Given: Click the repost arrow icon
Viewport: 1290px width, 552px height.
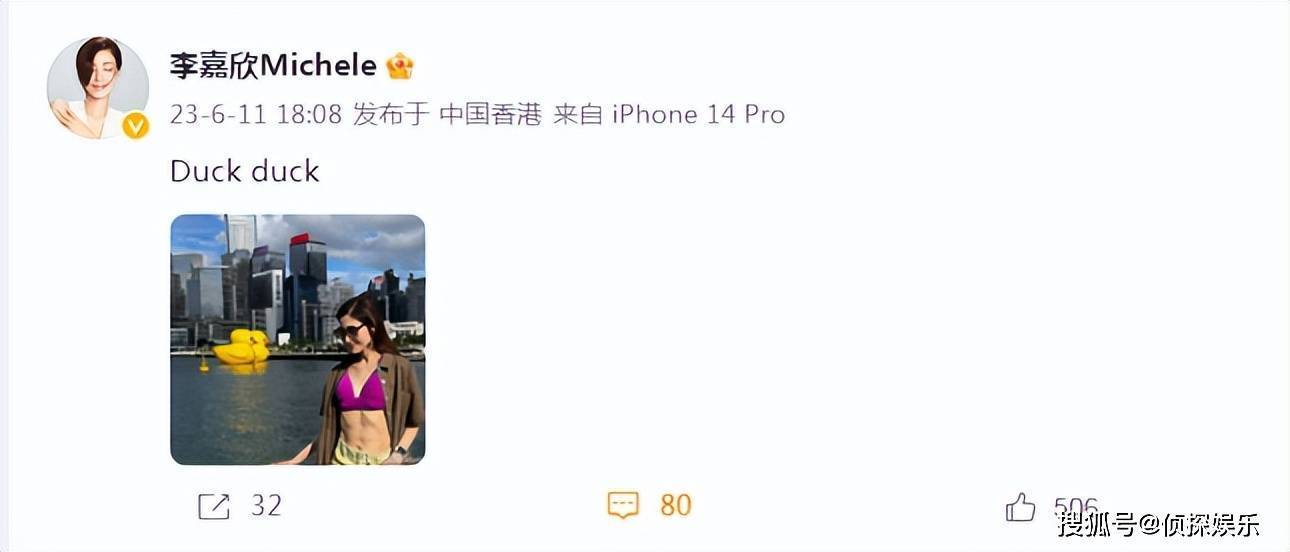Looking at the screenshot, I should pyautogui.click(x=214, y=506).
